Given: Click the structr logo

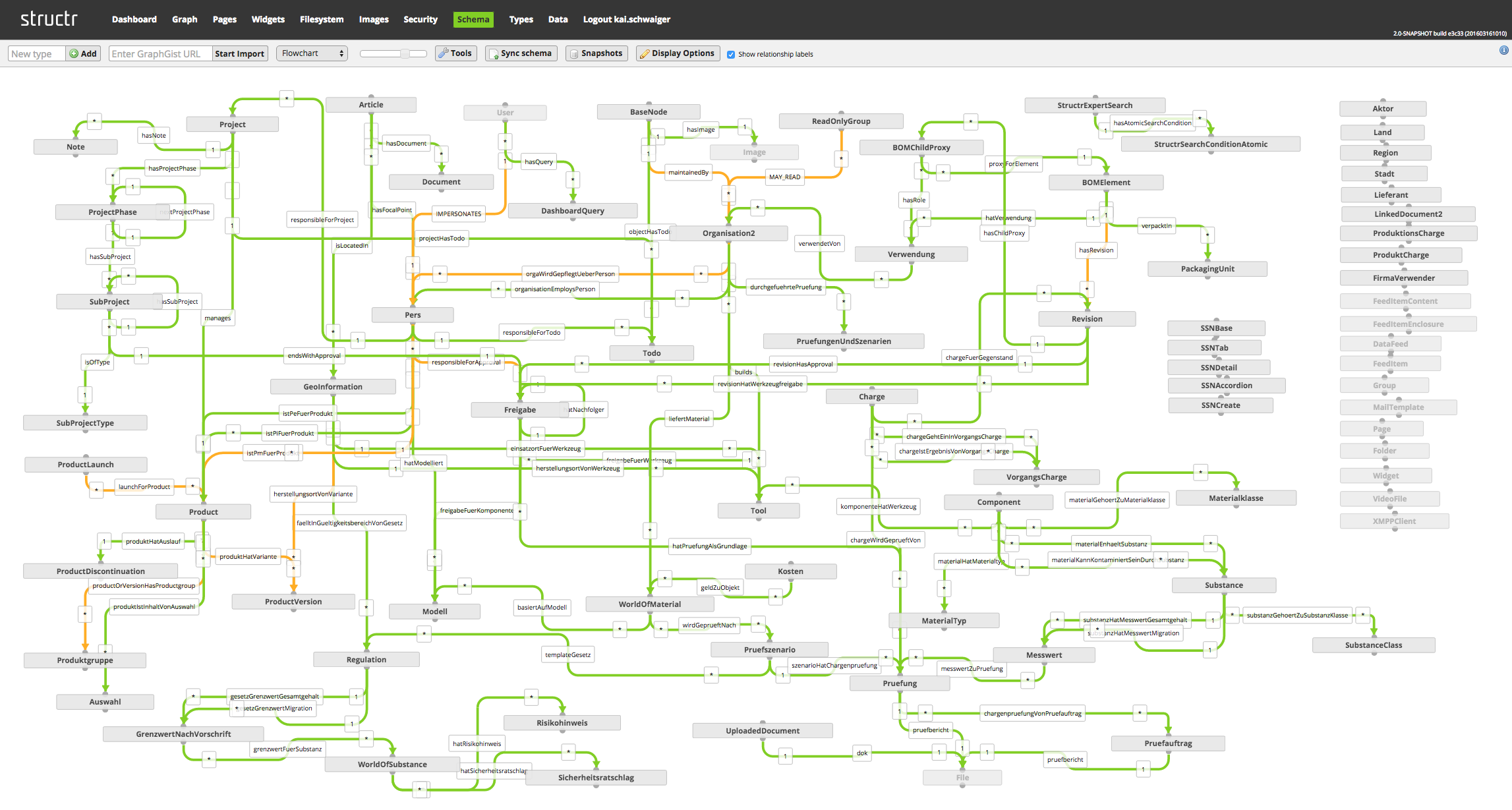Looking at the screenshot, I should 49,18.
